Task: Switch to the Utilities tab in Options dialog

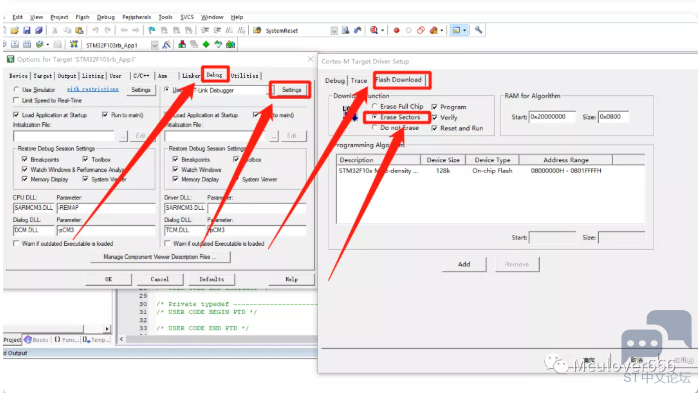Action: point(244,76)
